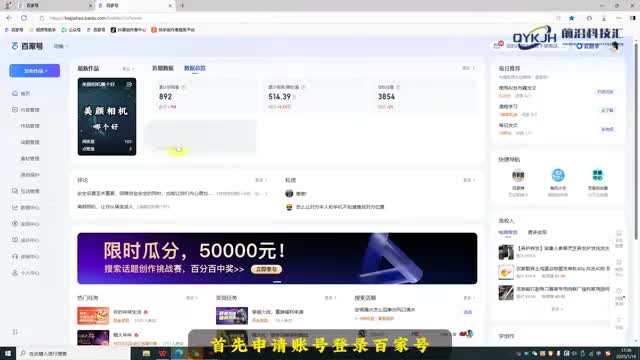Click the browser back arrow
Viewport: 640px width, 360px height.
pyautogui.click(x=9, y=18)
